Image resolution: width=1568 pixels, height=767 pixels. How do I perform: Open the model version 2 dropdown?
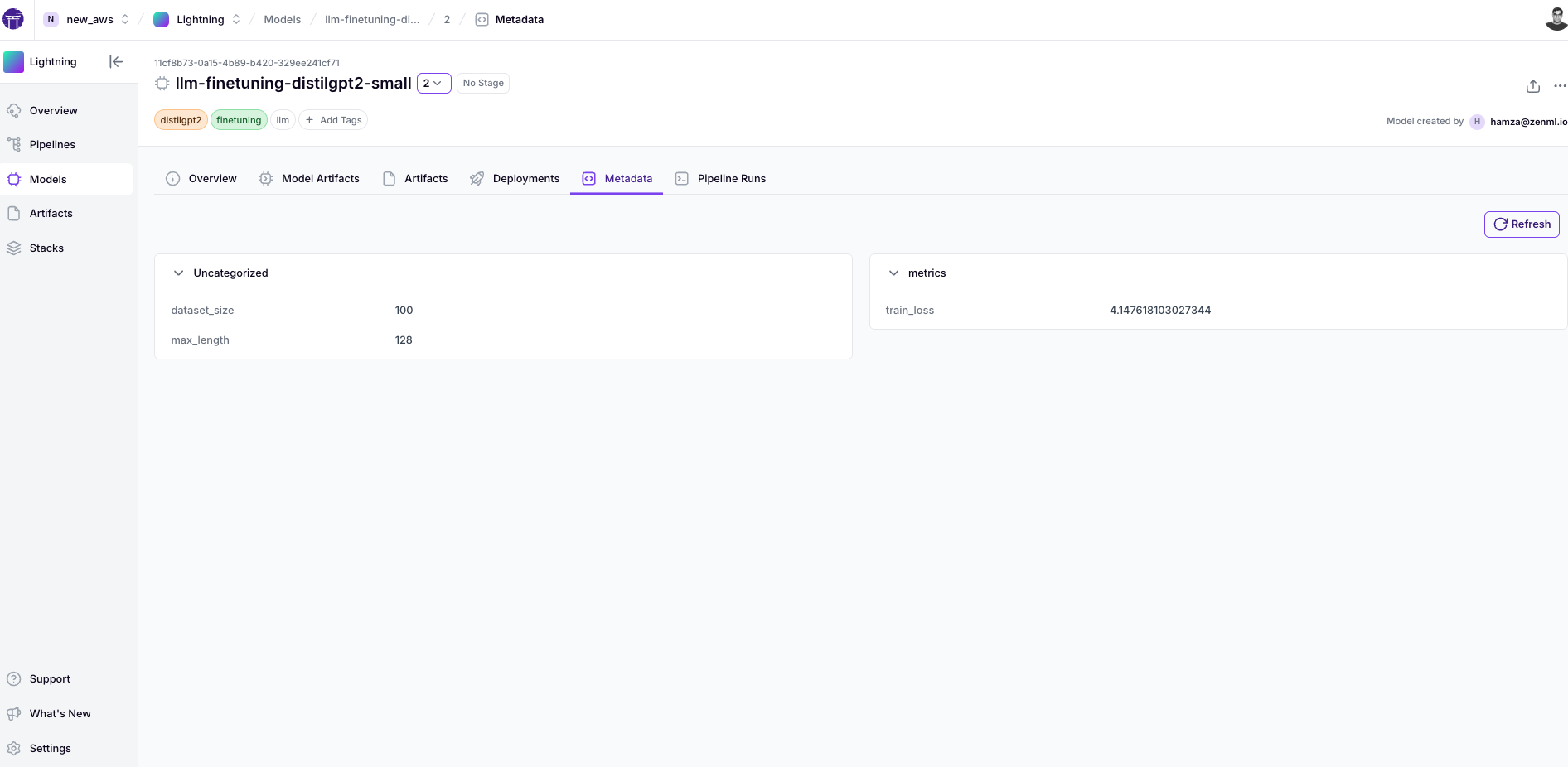coord(433,84)
